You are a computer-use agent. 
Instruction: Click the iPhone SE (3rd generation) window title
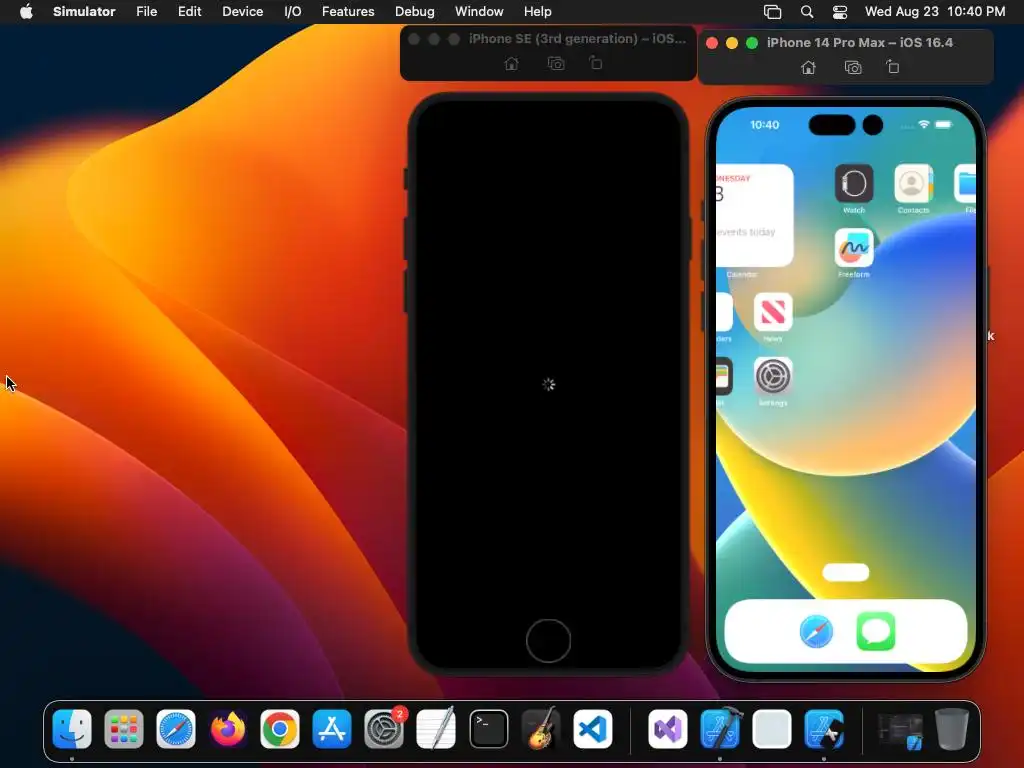[577, 39]
